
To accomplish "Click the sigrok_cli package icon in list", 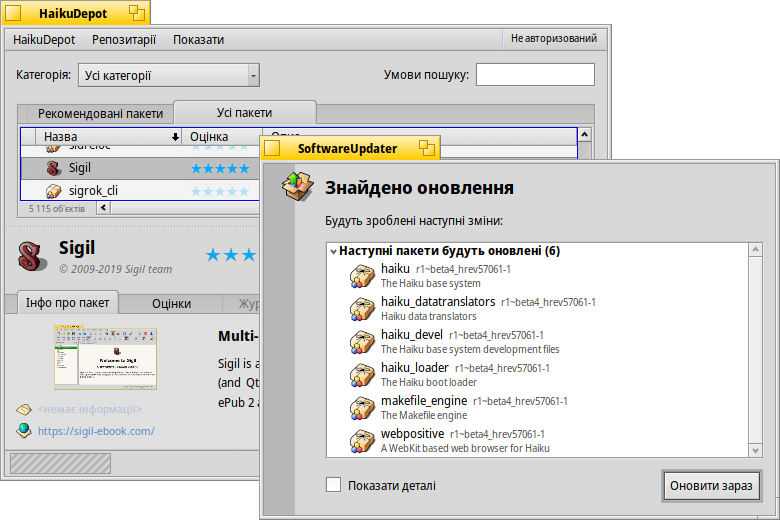I will click(x=53, y=191).
